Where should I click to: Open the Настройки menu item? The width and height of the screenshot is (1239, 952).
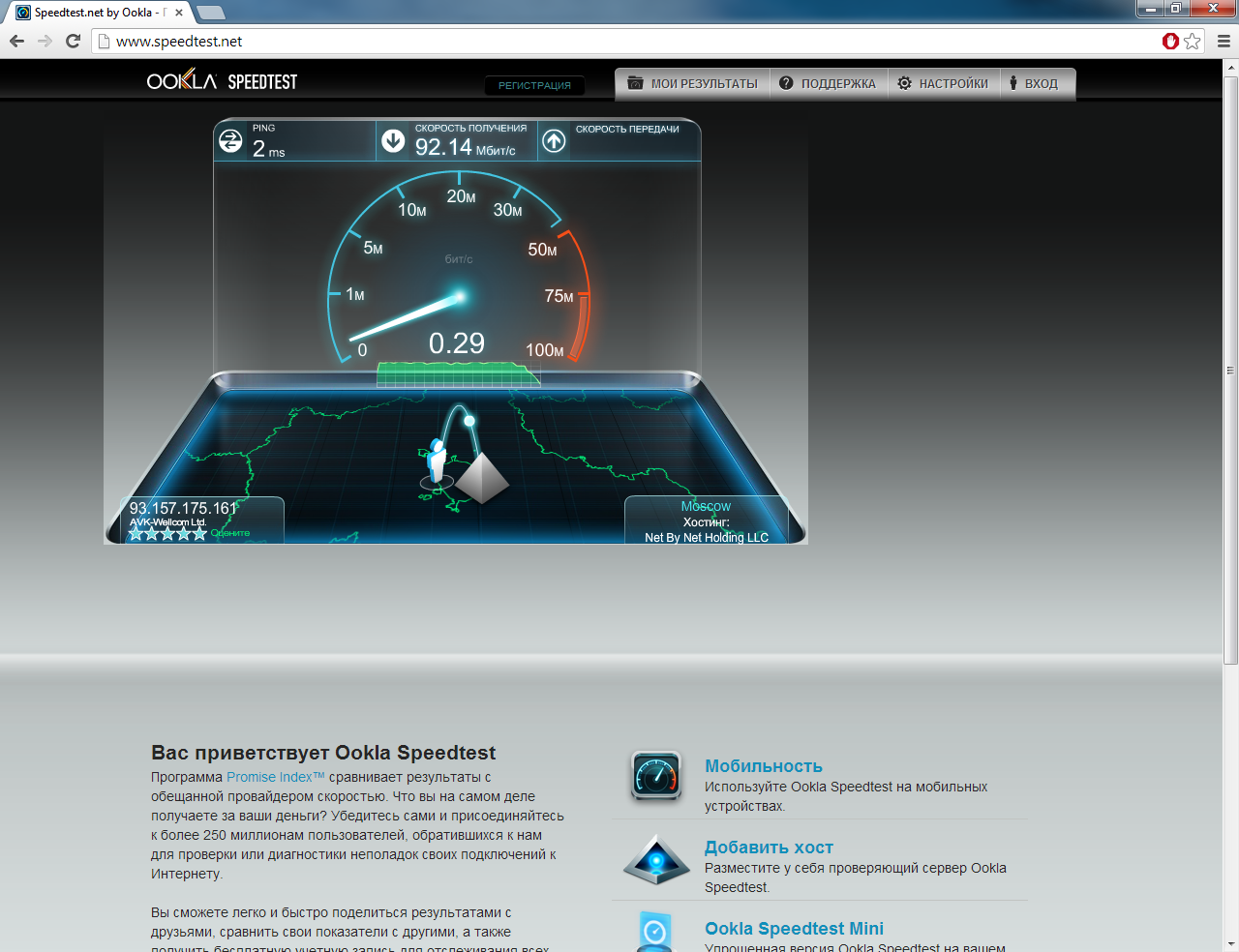pos(943,83)
